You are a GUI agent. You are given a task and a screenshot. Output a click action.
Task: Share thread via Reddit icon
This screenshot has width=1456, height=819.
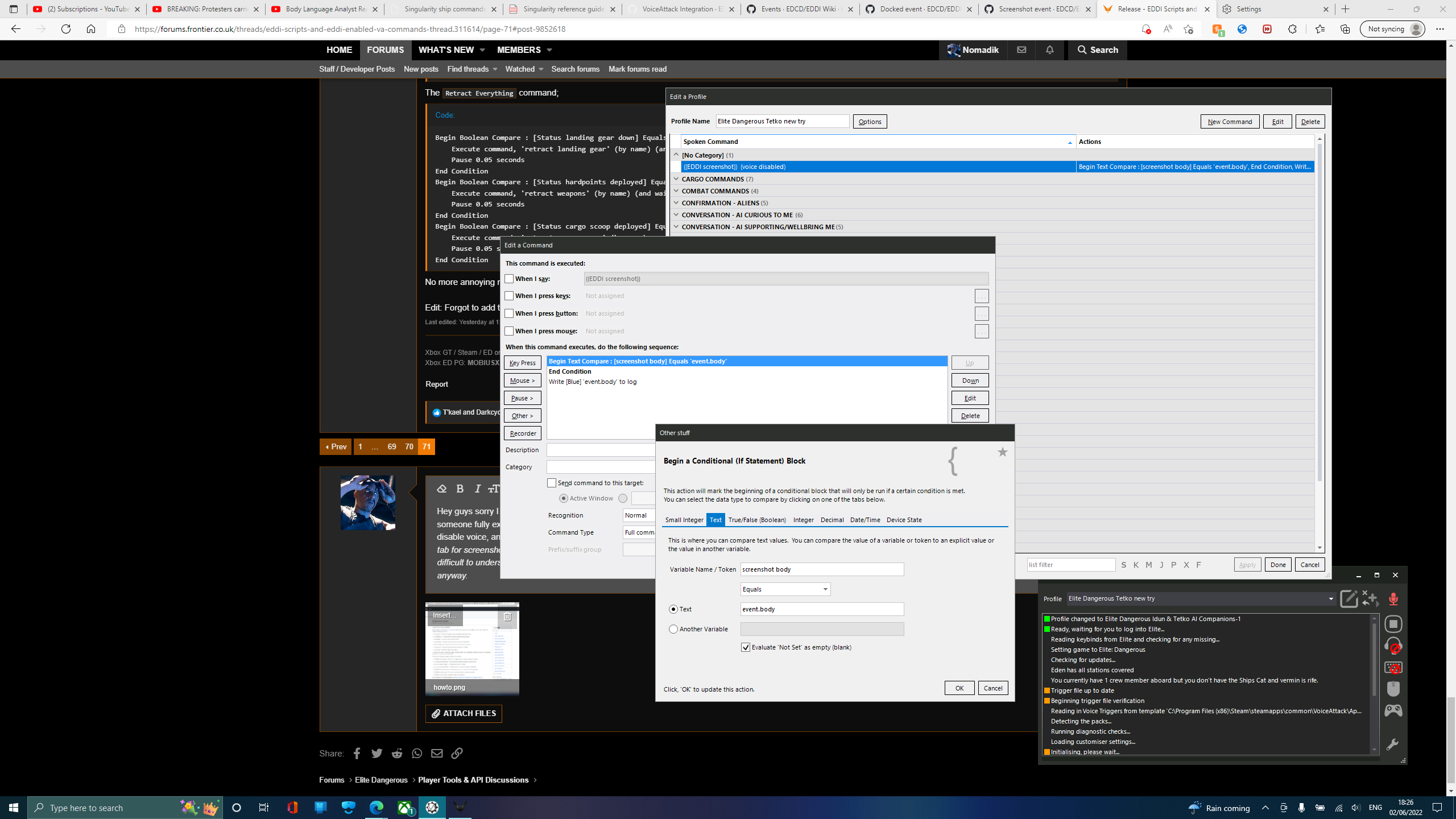tap(396, 753)
